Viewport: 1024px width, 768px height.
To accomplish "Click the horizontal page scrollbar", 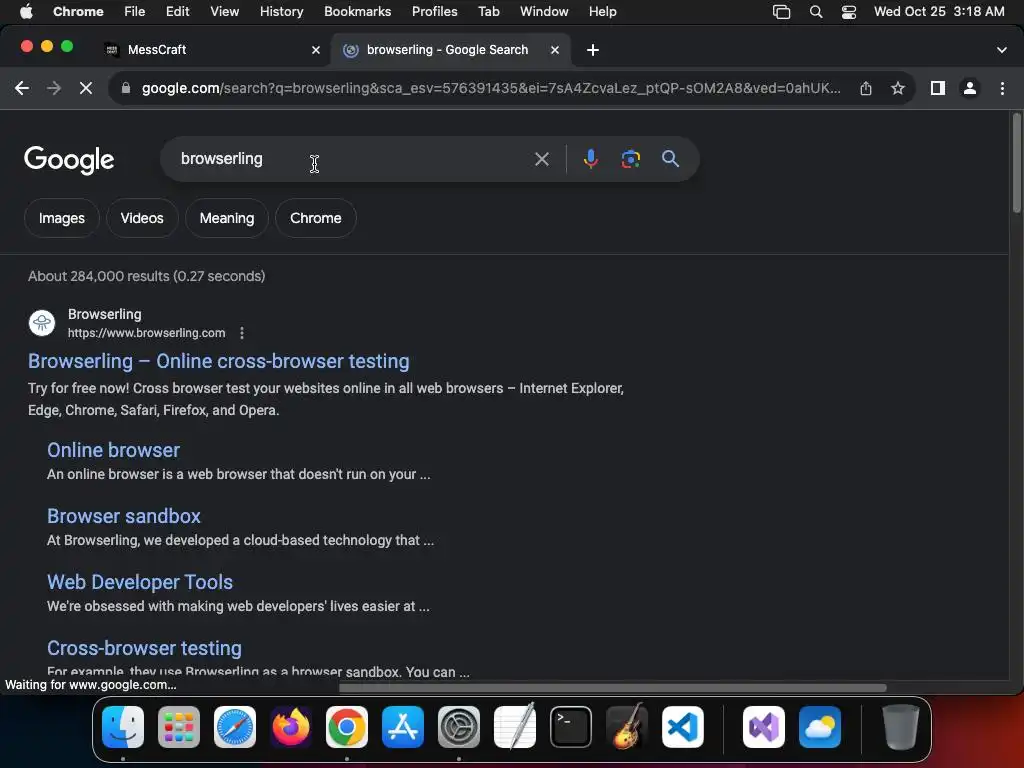I will 613,688.
